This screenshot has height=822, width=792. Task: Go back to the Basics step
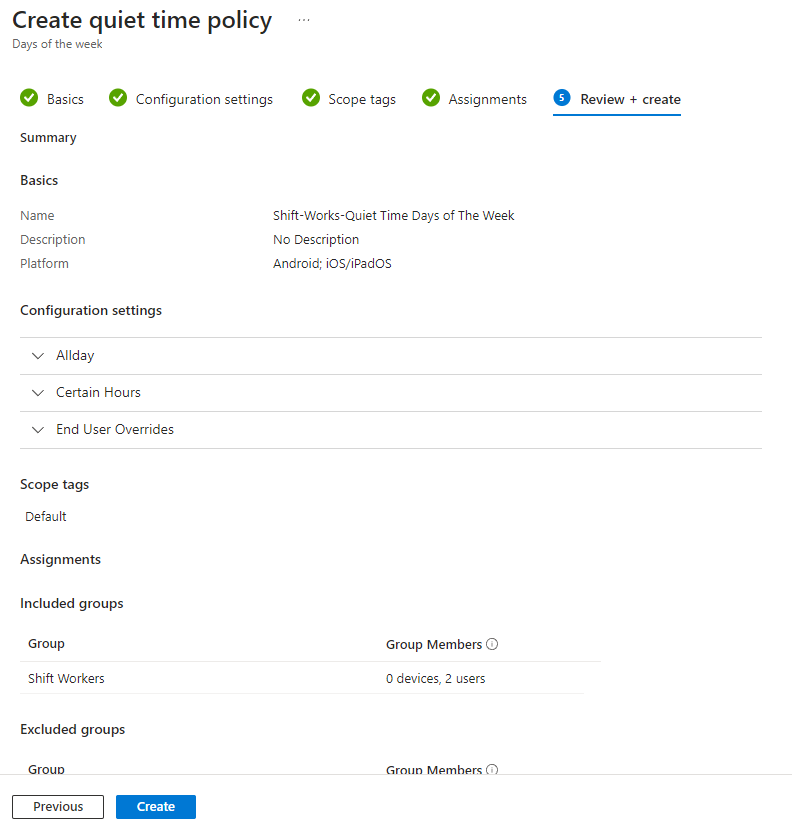click(65, 99)
